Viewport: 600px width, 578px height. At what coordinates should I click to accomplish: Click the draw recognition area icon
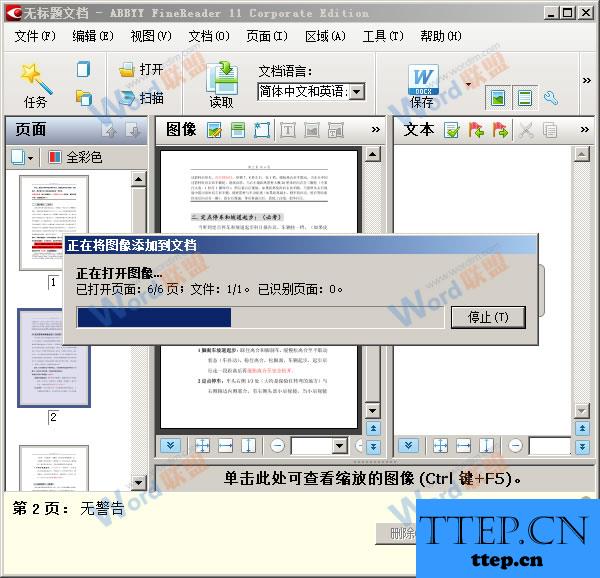tap(262, 130)
